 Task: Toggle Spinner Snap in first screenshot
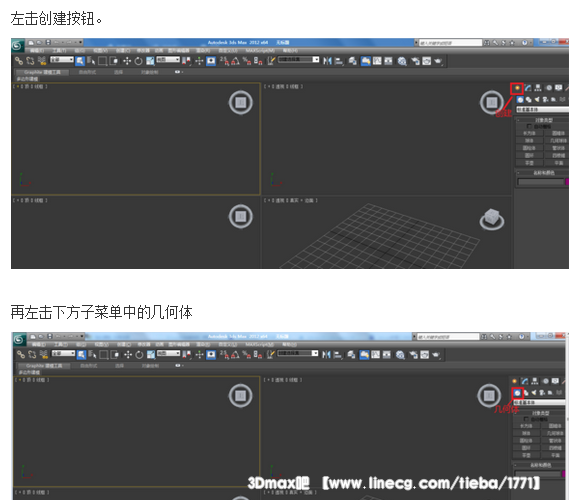[x=258, y=61]
